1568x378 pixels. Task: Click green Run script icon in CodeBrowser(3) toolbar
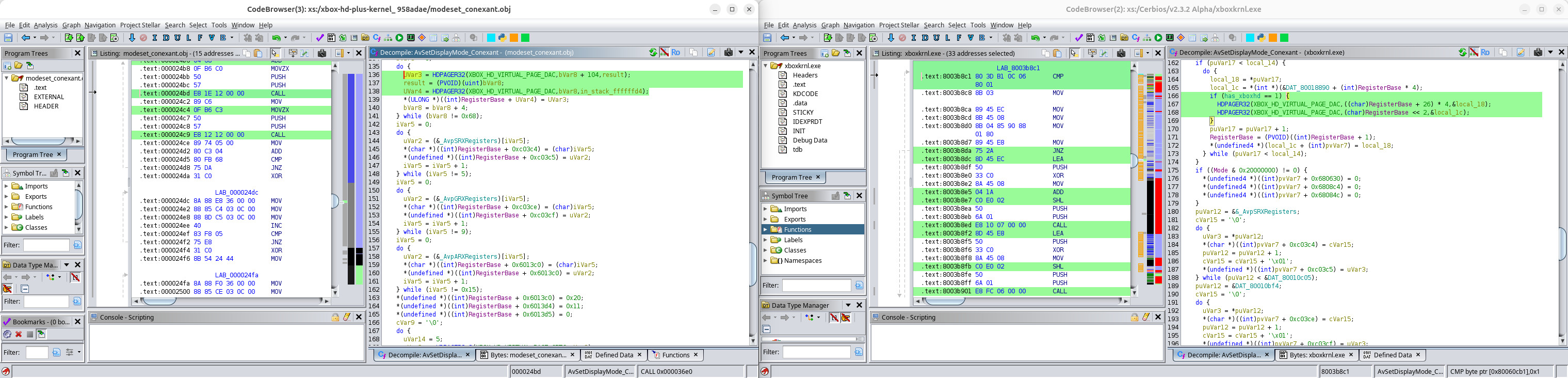pyautogui.click(x=399, y=38)
